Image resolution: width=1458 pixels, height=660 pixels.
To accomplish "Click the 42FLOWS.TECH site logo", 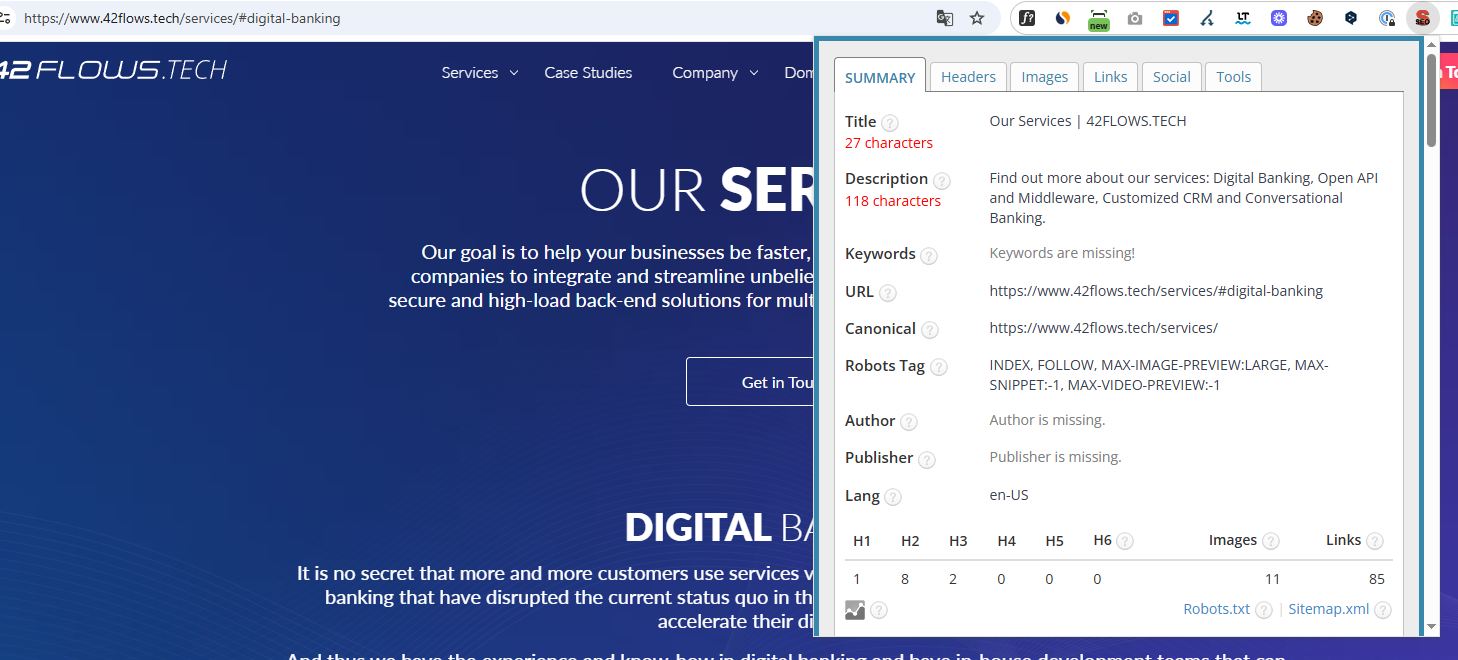I will pos(113,69).
